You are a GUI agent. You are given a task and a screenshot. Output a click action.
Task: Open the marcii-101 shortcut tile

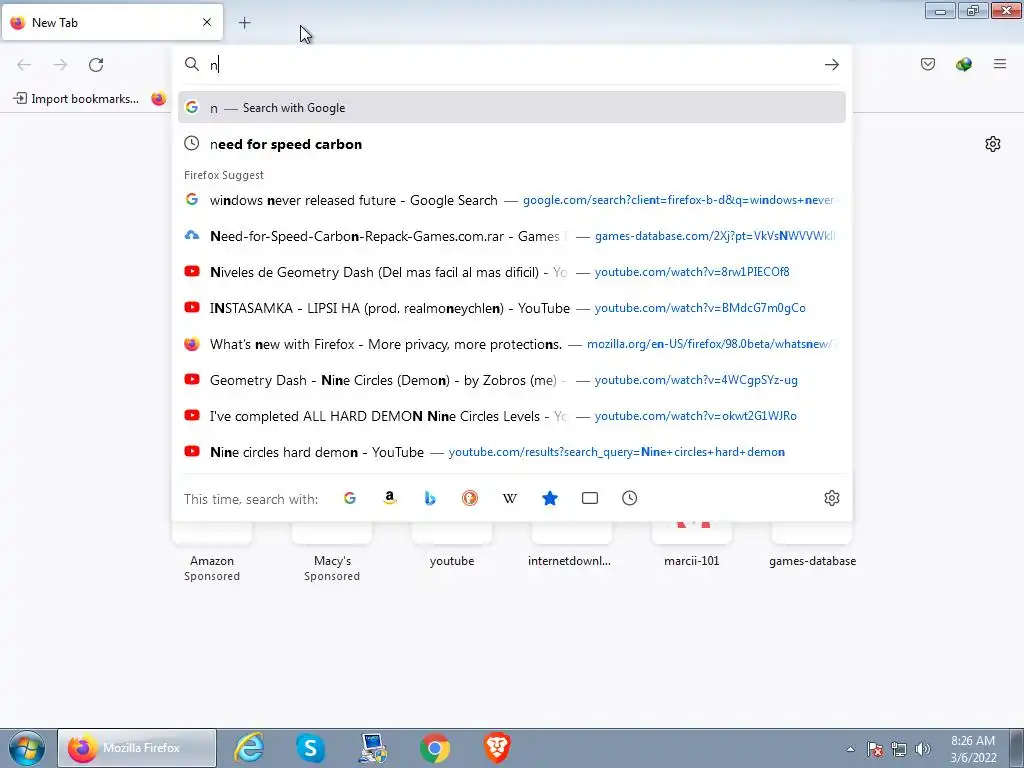tap(692, 546)
